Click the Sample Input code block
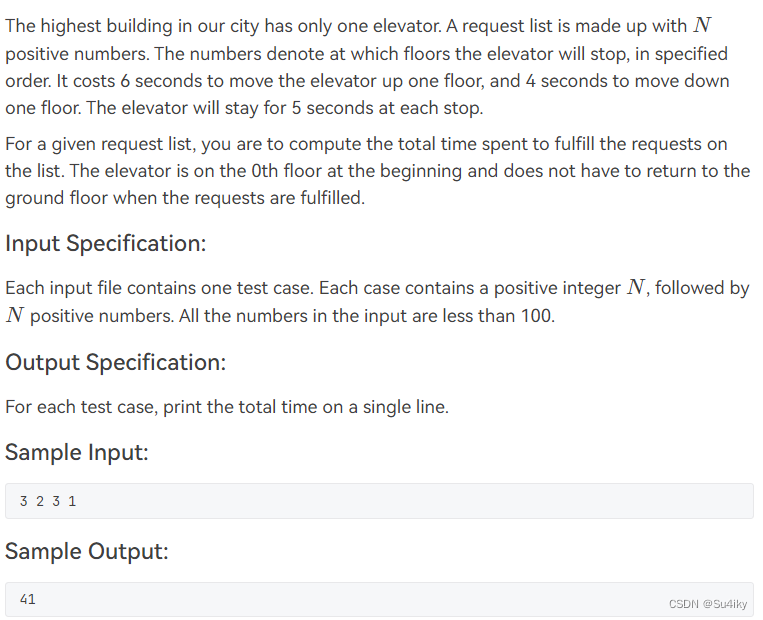 coord(379,501)
